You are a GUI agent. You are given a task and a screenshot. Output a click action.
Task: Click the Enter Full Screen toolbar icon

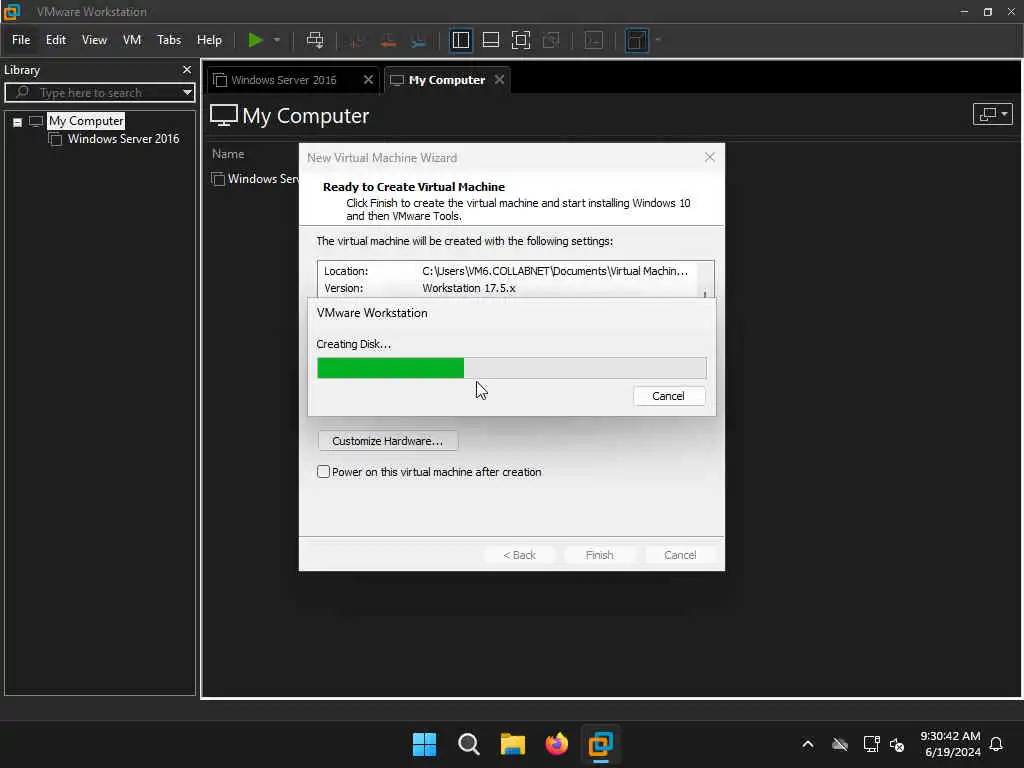[x=520, y=40]
